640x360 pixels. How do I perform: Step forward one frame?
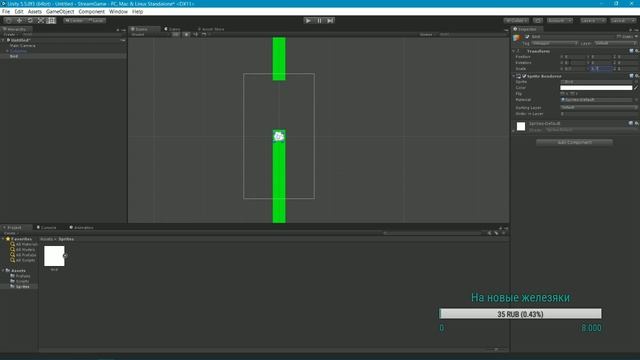coord(330,20)
